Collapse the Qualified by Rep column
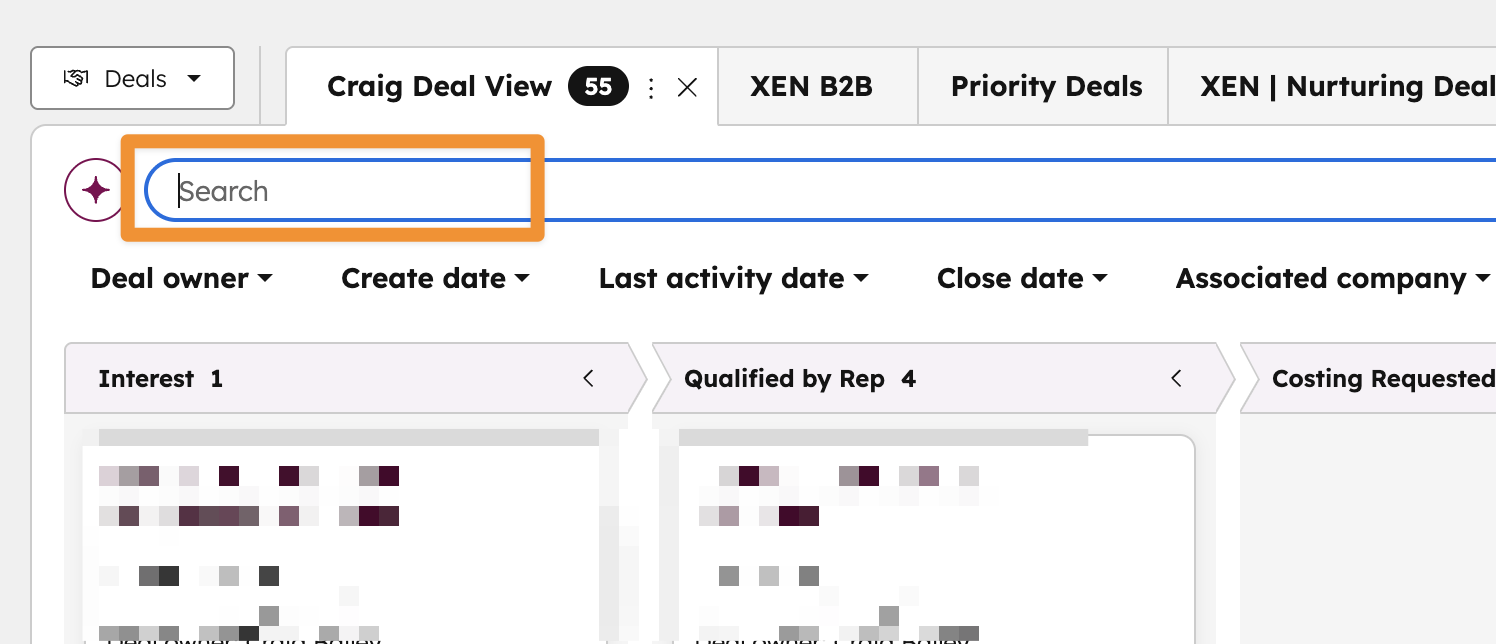The height and width of the screenshot is (644, 1496). 1176,378
